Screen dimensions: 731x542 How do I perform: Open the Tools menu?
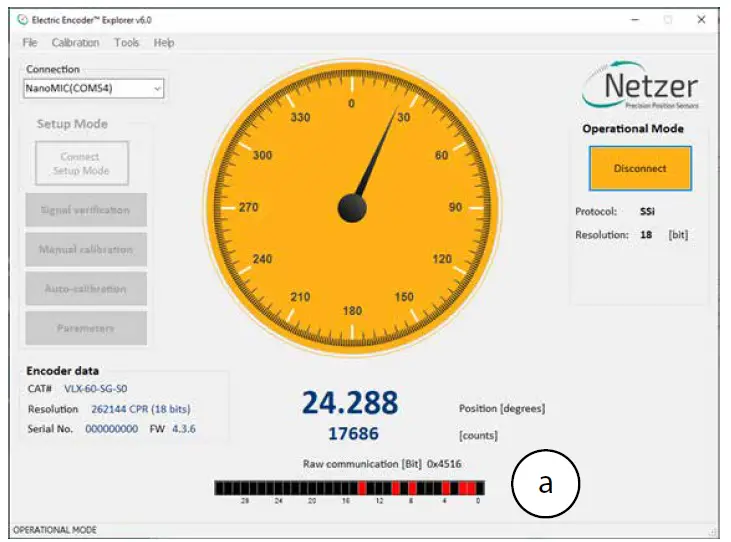coord(127,43)
